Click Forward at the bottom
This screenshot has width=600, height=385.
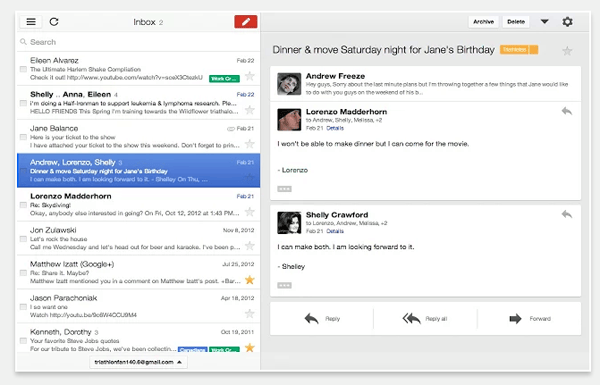pyautogui.click(x=530, y=318)
